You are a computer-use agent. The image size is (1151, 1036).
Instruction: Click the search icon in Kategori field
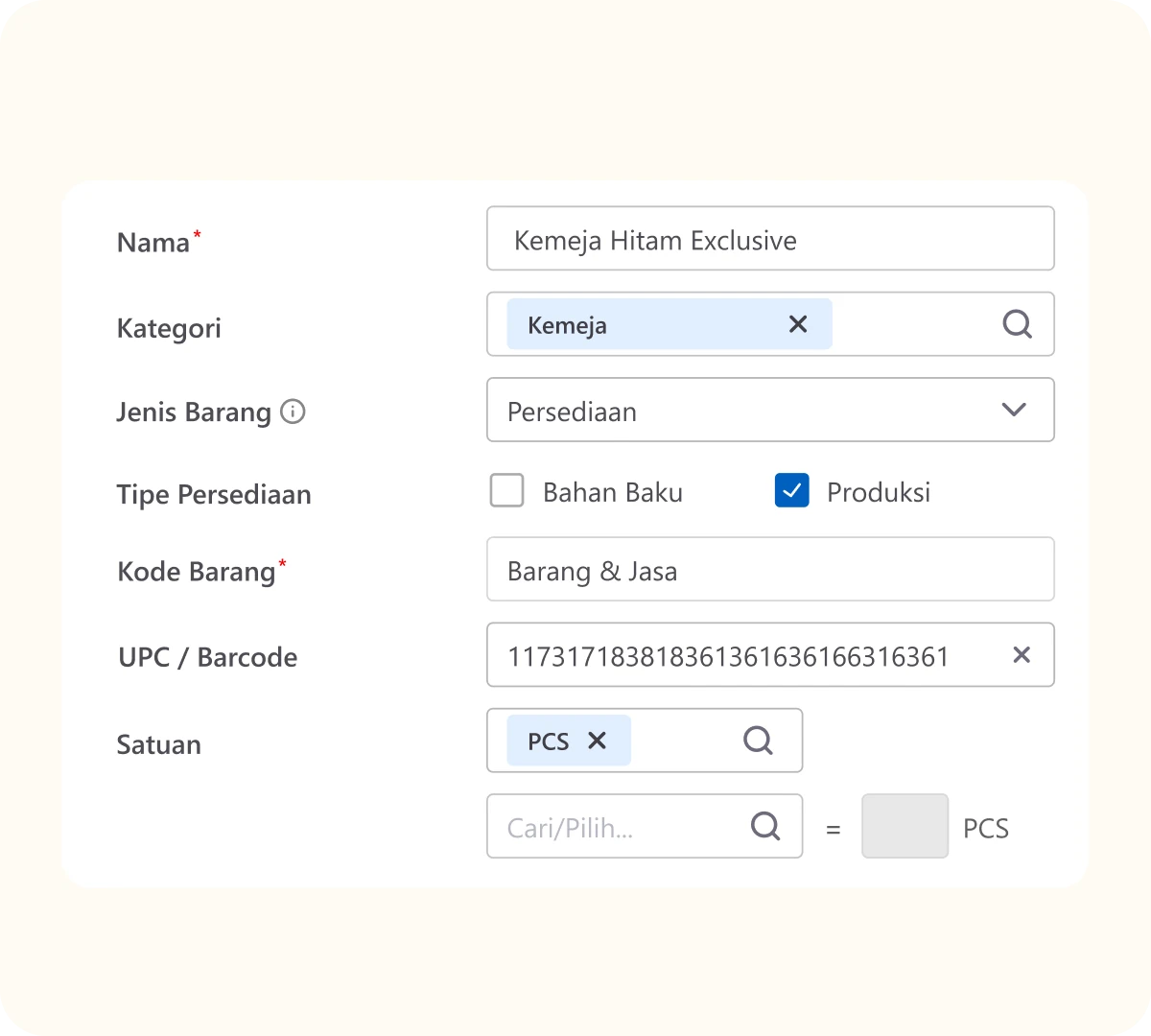[1017, 324]
